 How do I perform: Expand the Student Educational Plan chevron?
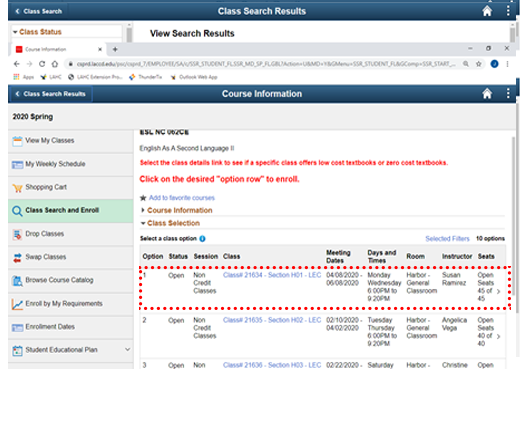128,349
